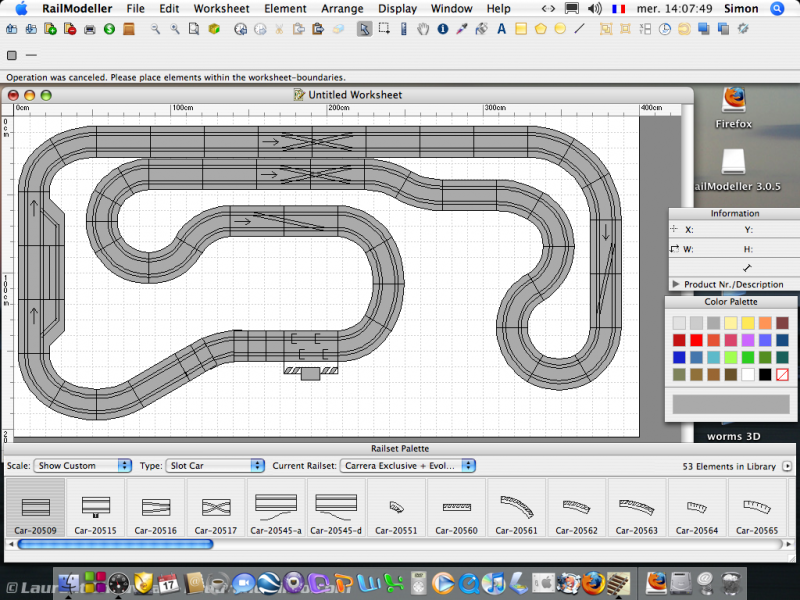Open the Scale dropdown showing Show Custom
This screenshot has width=800, height=600.
[82, 466]
